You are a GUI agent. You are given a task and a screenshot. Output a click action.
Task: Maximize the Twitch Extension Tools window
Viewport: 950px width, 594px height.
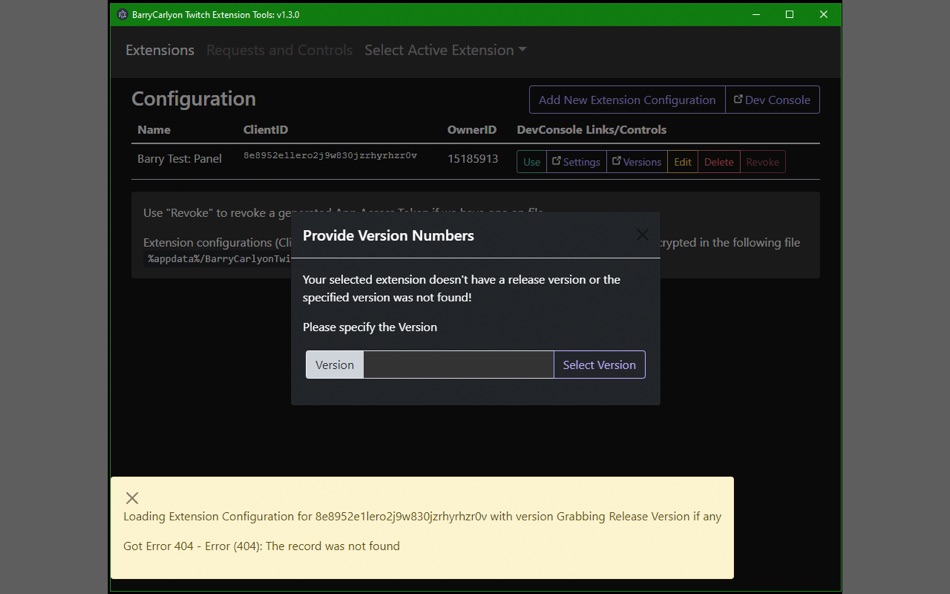click(x=789, y=15)
